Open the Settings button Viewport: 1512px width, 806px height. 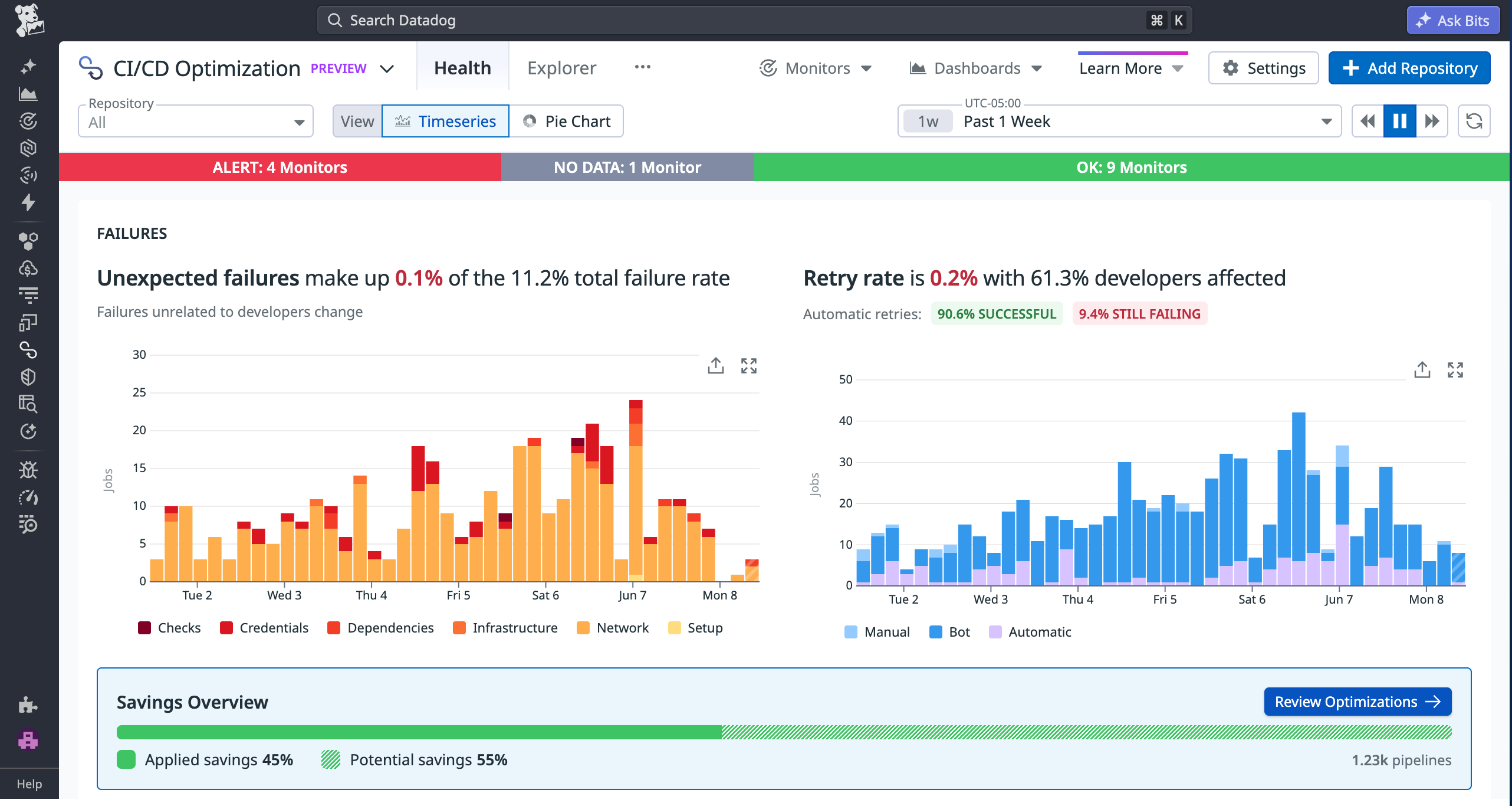tap(1263, 68)
